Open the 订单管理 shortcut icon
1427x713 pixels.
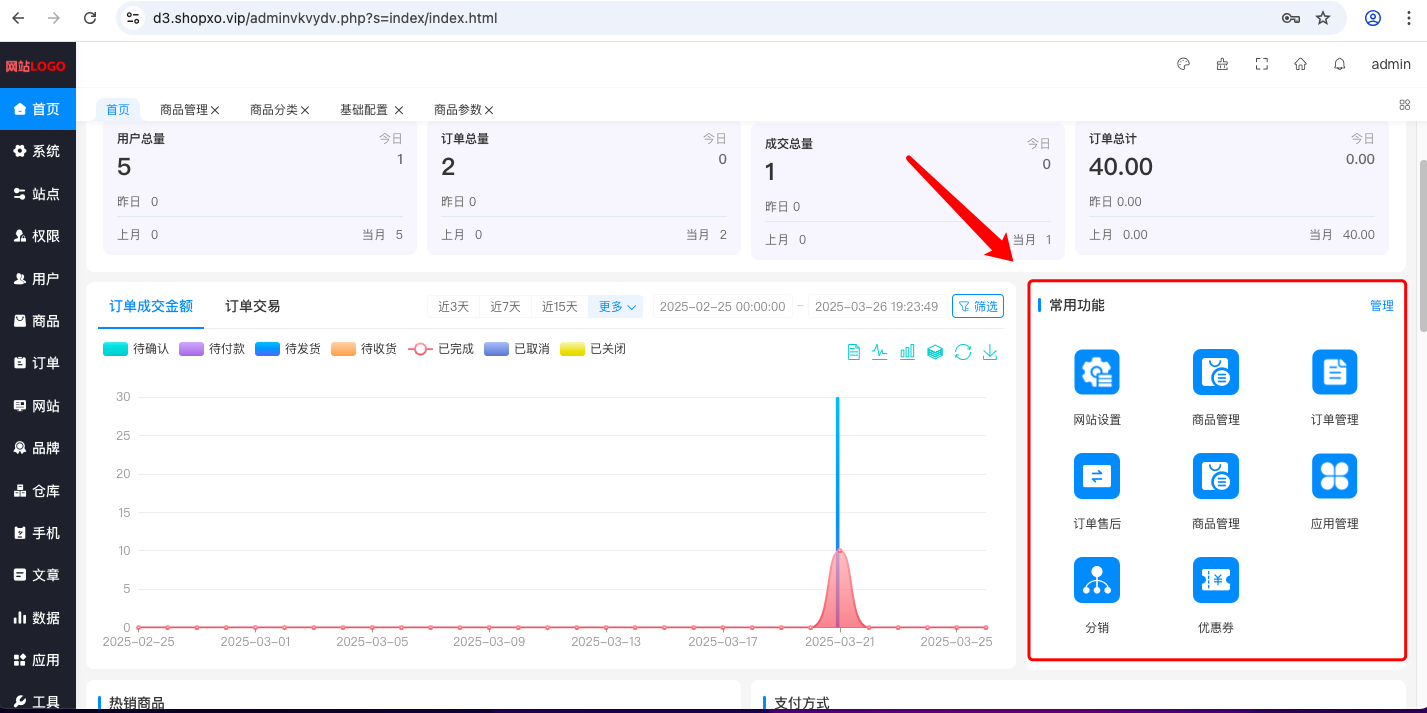(x=1335, y=372)
